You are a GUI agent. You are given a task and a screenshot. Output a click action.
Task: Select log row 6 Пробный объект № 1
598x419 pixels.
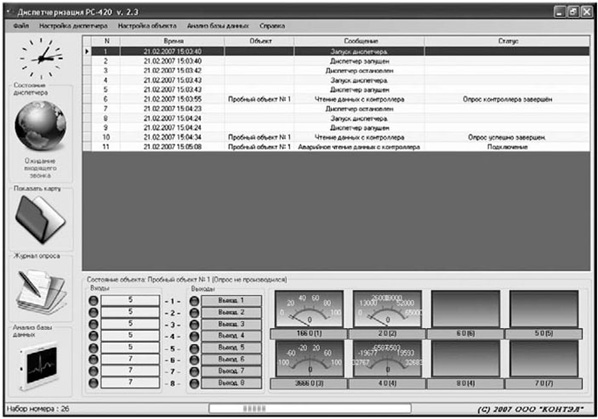[336, 99]
